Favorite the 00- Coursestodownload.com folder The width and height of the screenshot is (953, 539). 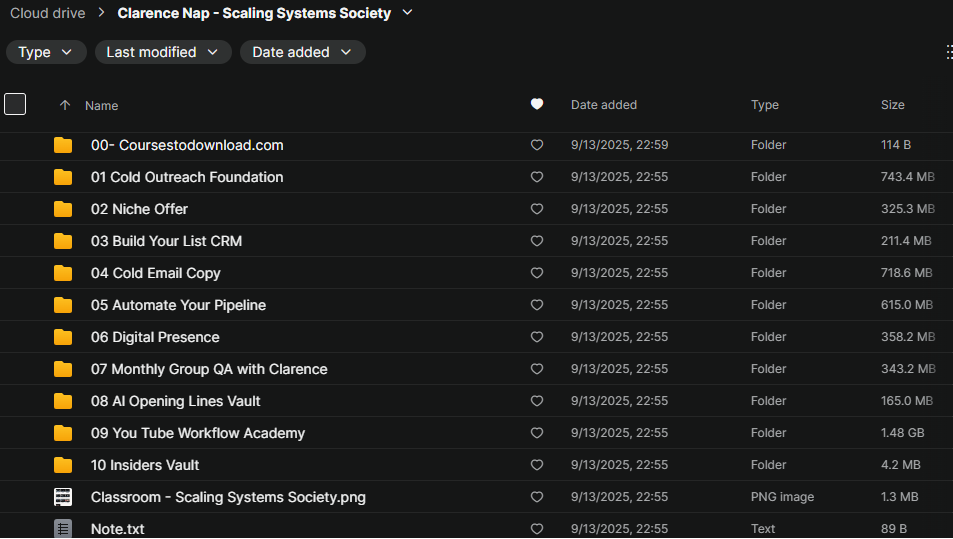(x=537, y=145)
